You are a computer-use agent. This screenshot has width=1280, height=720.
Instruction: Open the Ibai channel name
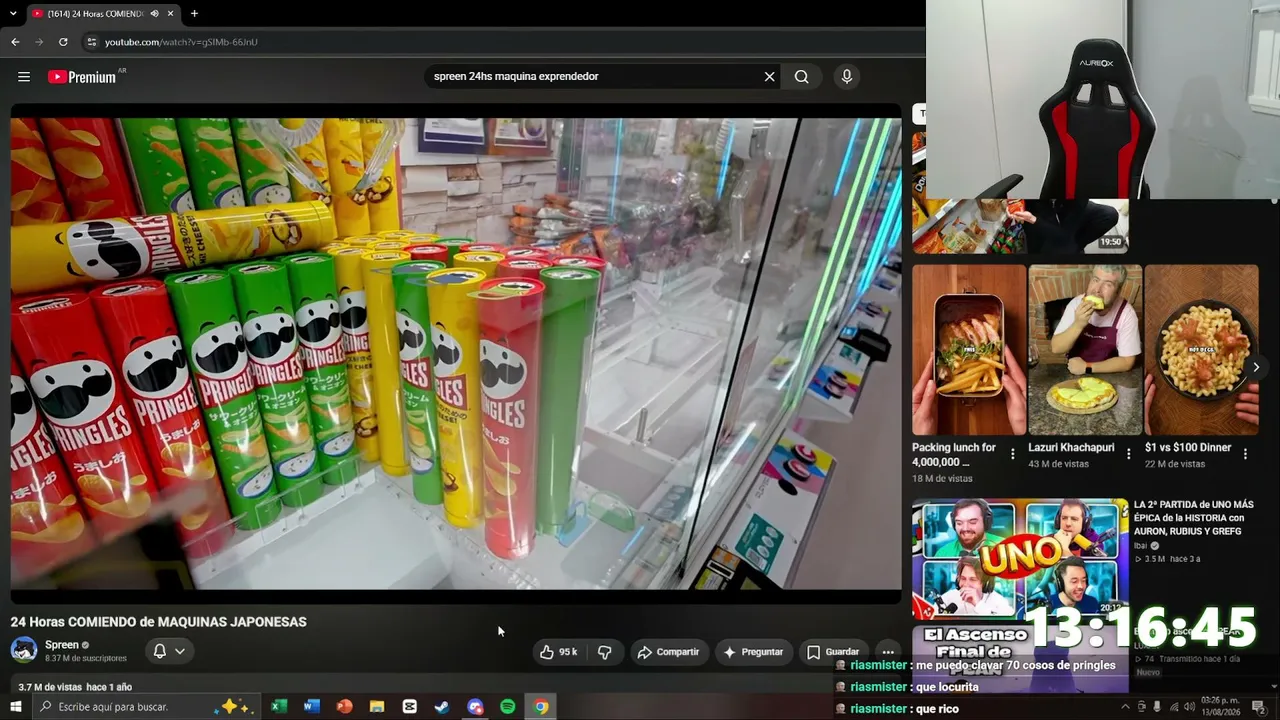click(x=1141, y=546)
